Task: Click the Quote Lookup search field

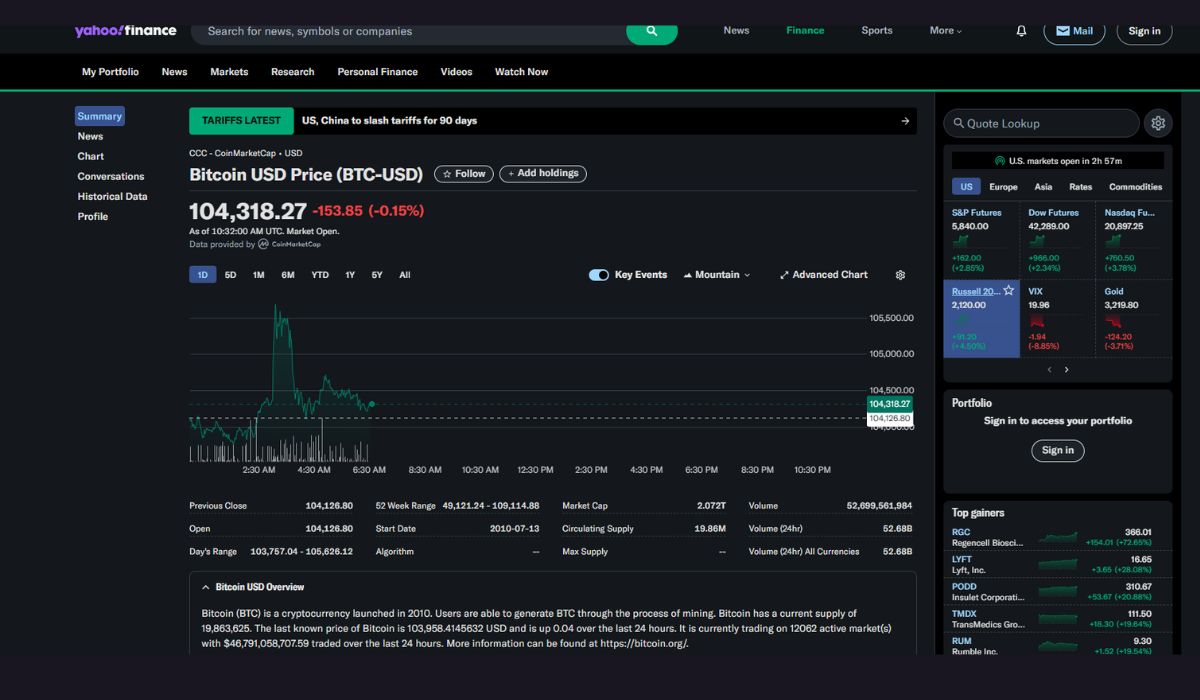Action: tap(1041, 123)
